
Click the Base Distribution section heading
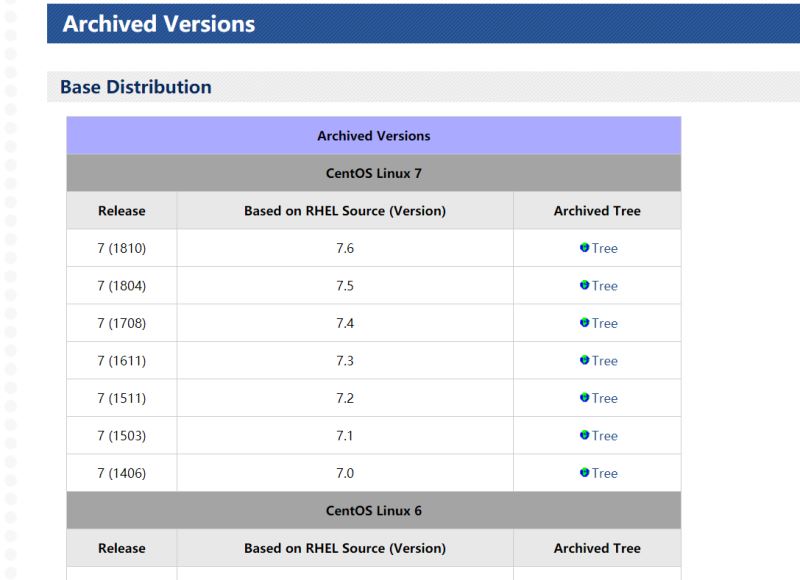[136, 87]
